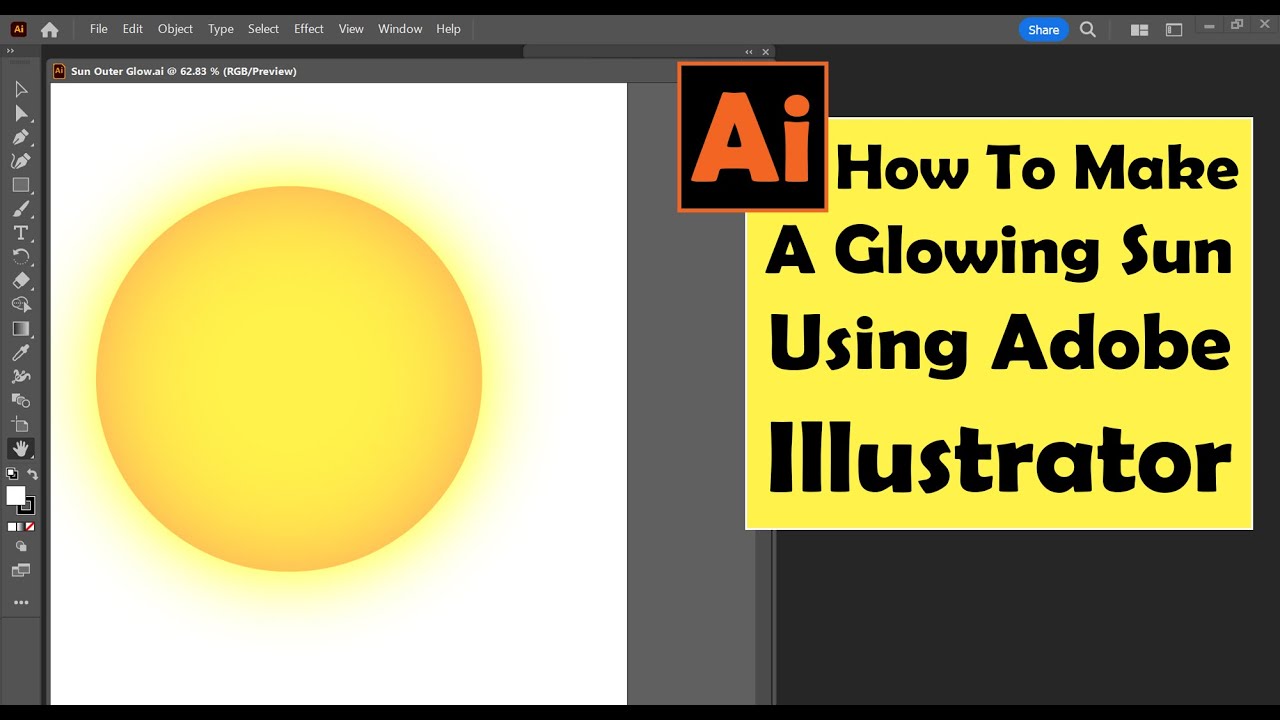Select the Type tool
1280x720 pixels.
(x=21, y=233)
